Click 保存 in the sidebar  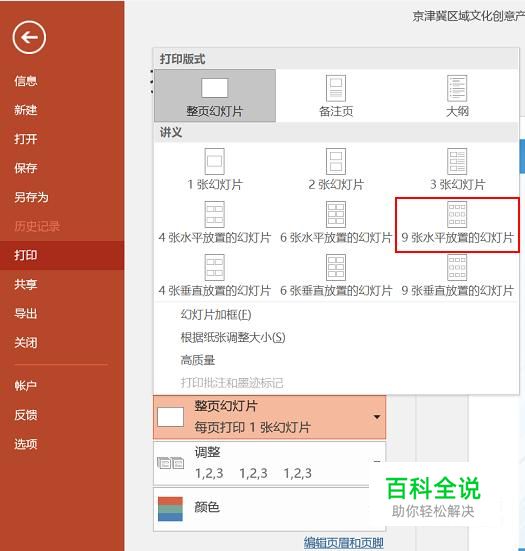[62, 168]
